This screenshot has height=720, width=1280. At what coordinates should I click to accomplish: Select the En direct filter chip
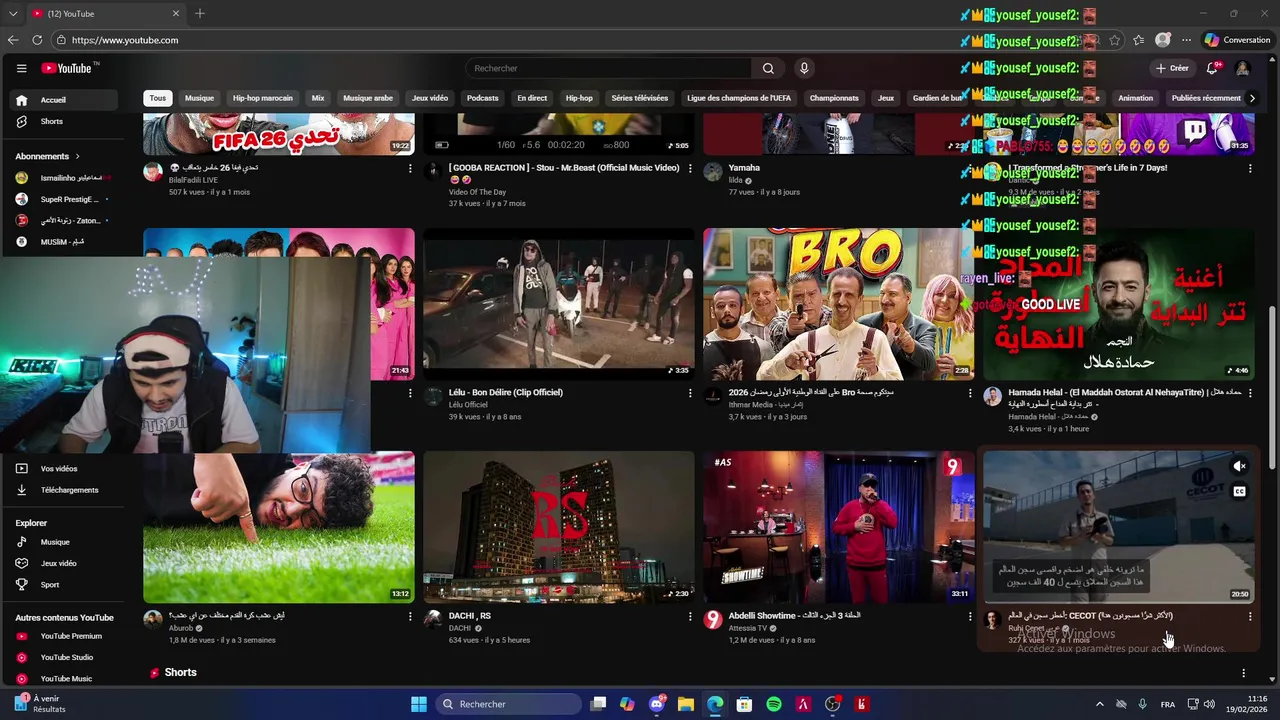click(532, 98)
